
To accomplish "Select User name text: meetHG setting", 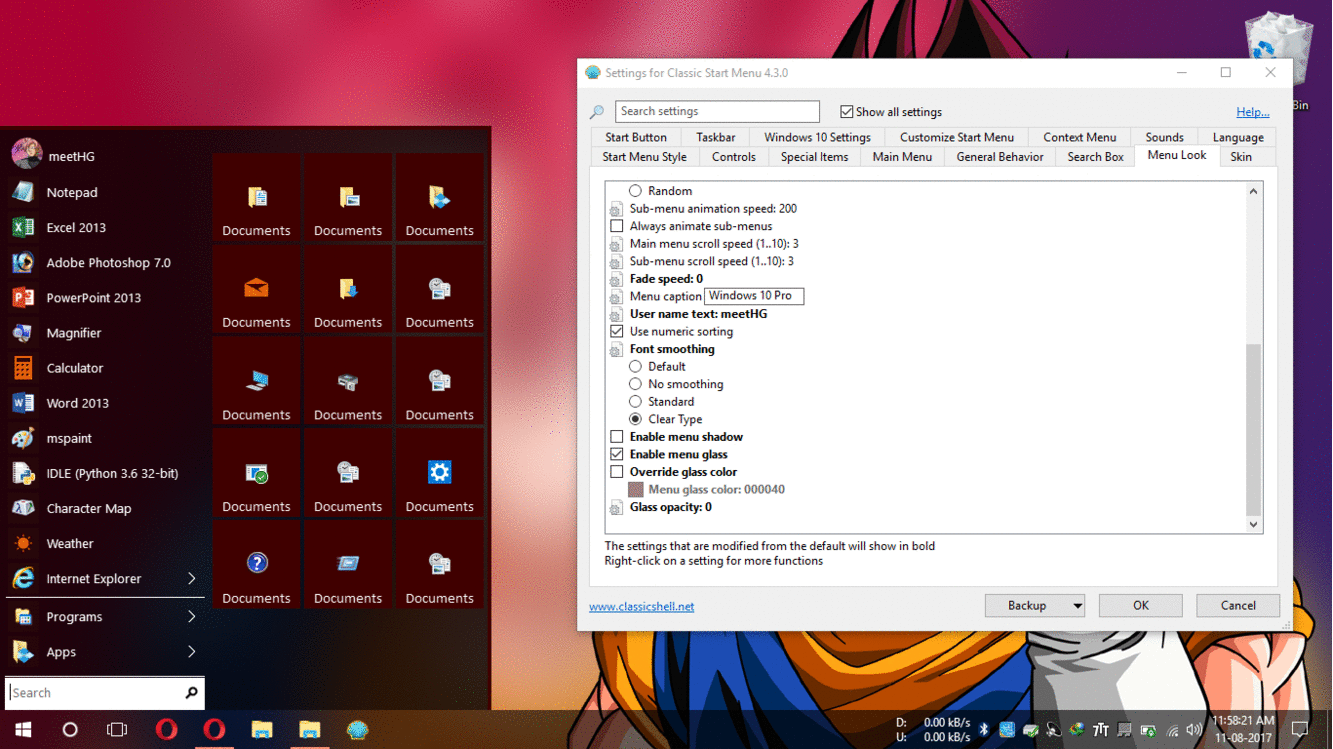I will 698,314.
